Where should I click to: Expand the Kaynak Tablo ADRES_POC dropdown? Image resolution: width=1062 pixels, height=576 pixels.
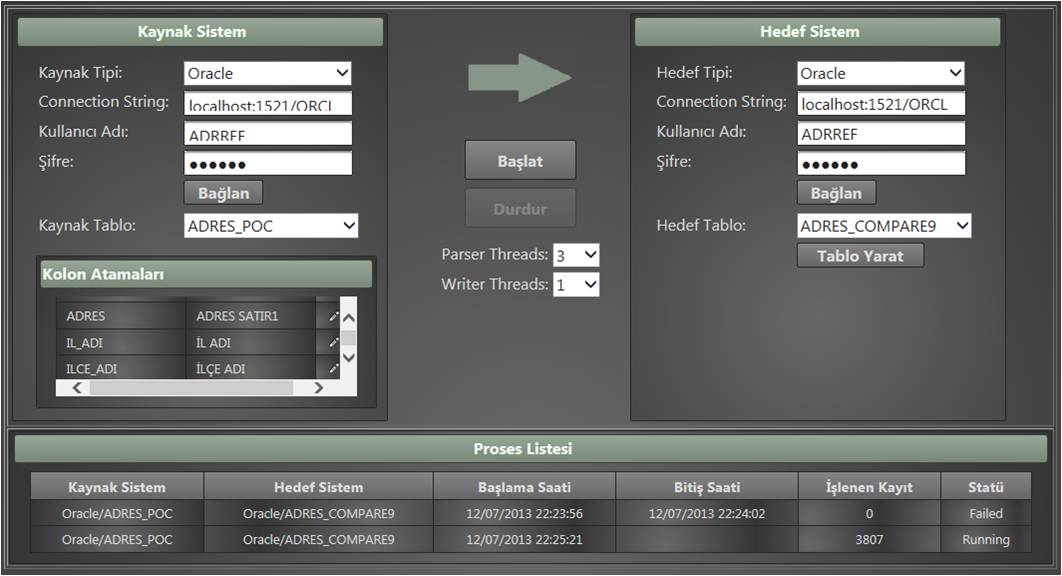click(271, 226)
